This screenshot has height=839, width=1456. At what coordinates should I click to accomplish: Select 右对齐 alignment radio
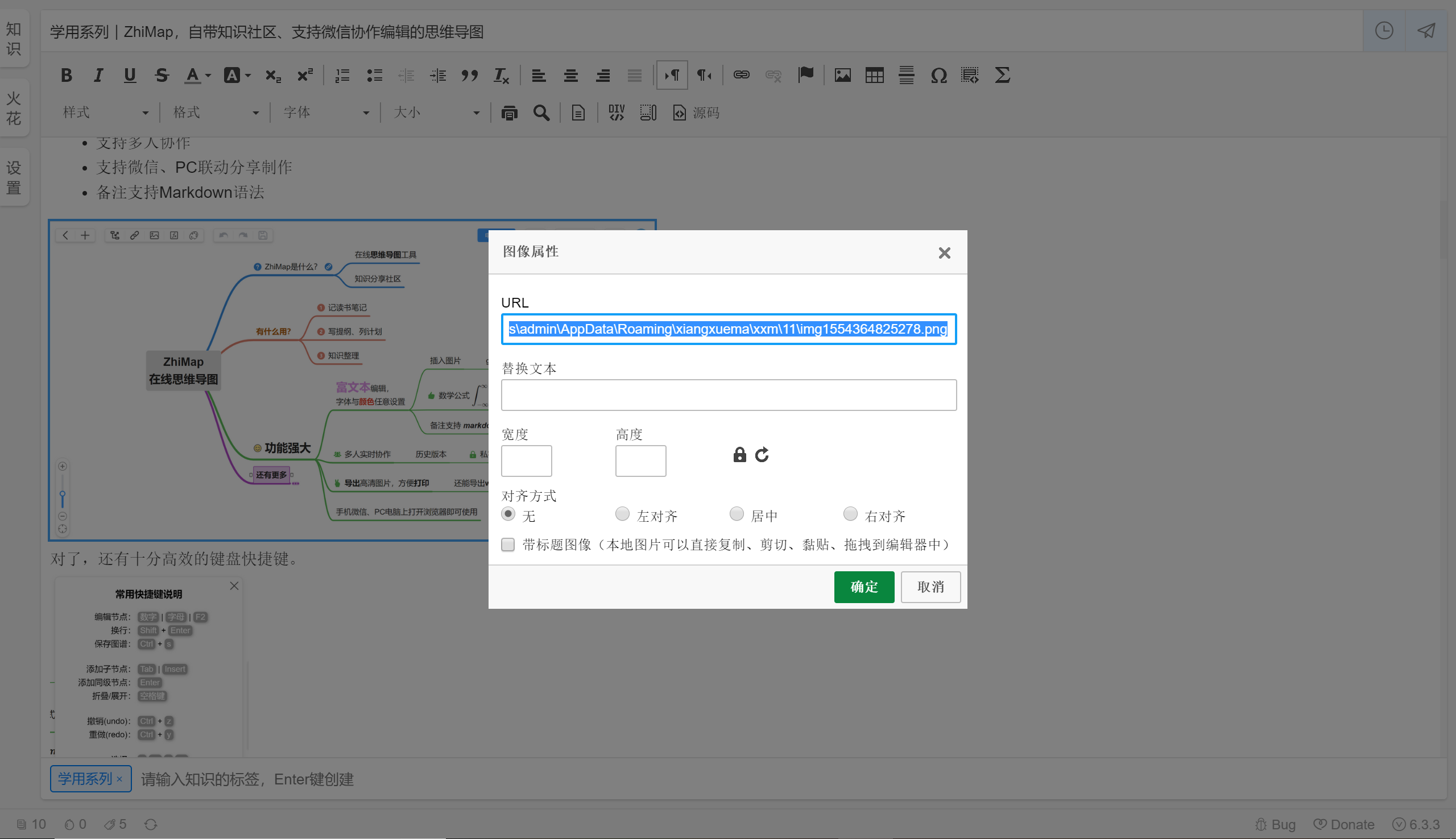point(850,513)
